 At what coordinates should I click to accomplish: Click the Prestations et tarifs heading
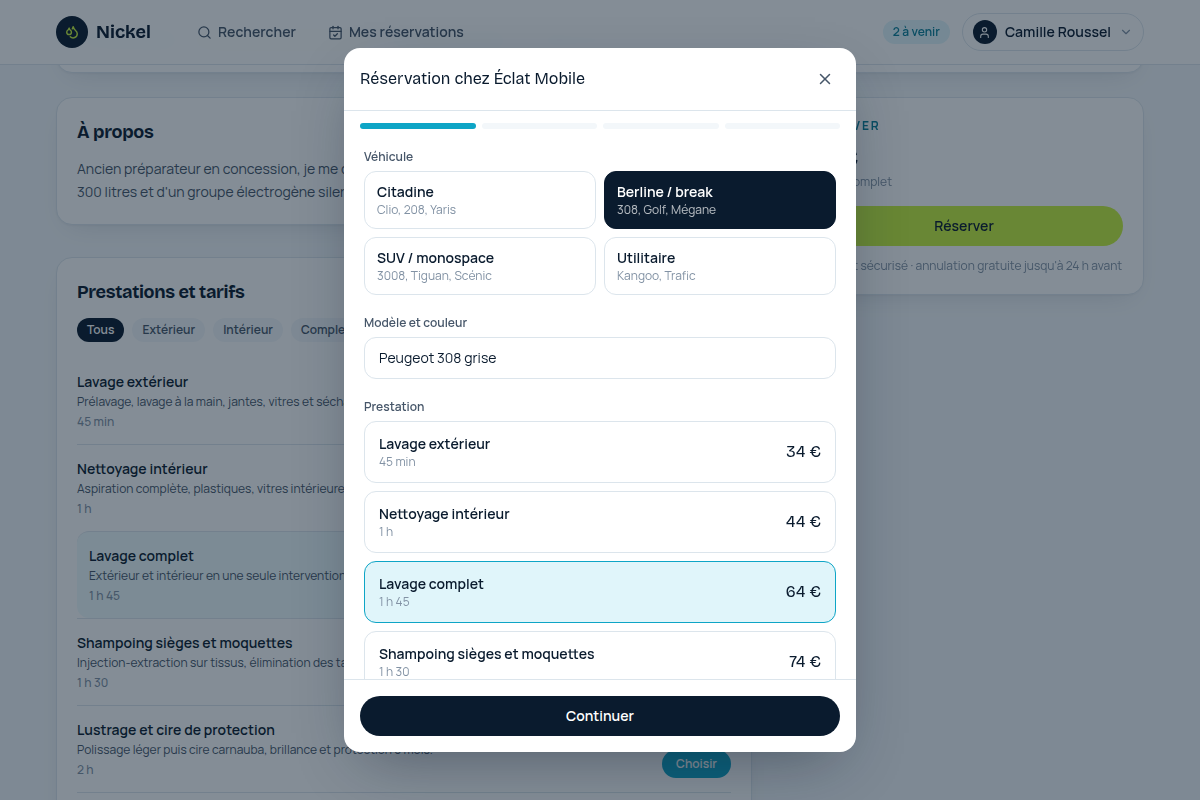tap(161, 292)
